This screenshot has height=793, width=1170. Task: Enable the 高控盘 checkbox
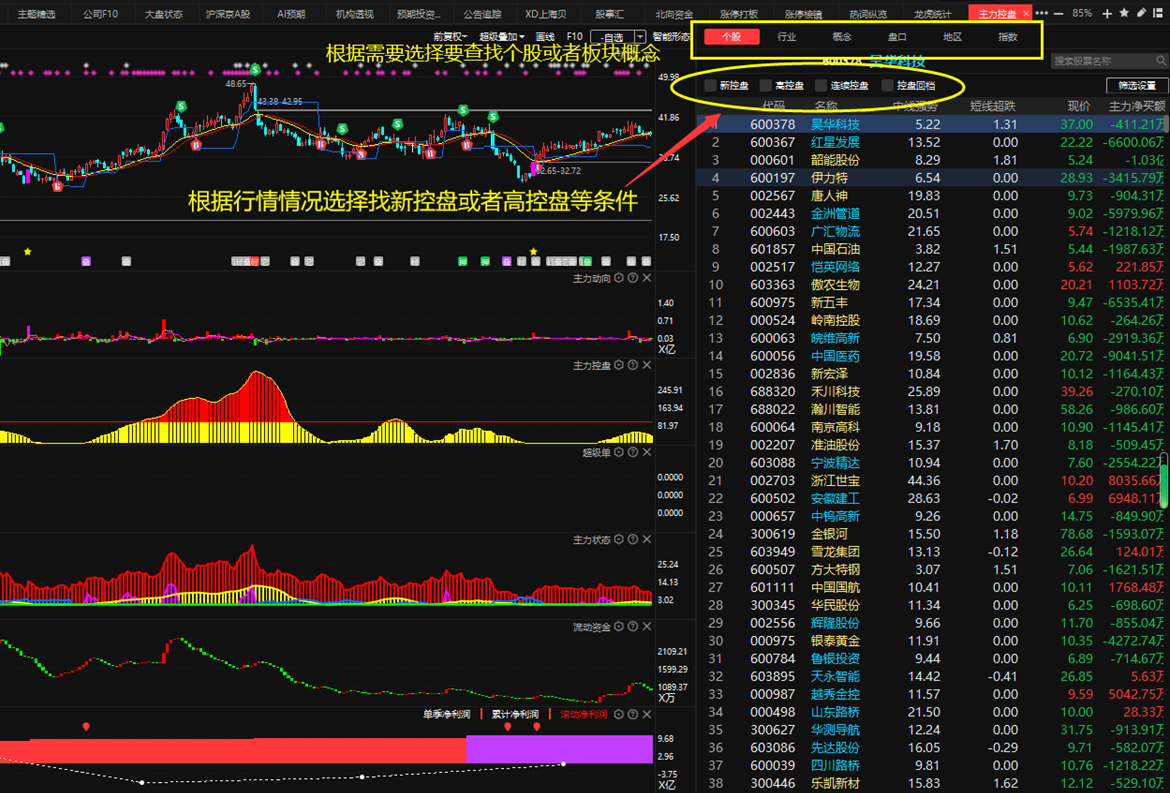point(766,85)
